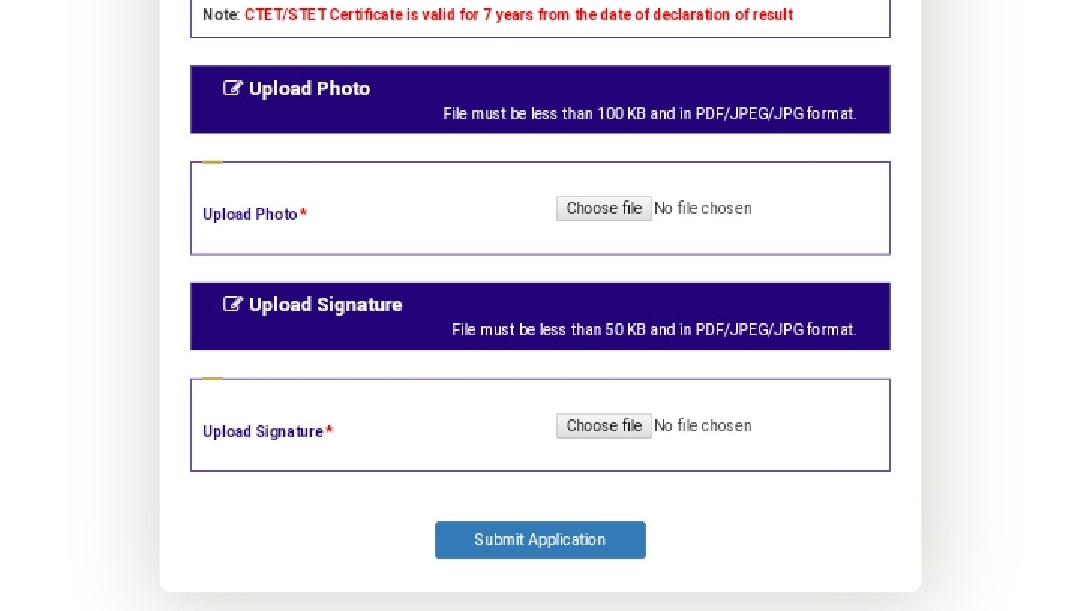Click the edit icon beside Upload Signature heading
The image size is (1080, 611).
click(233, 304)
